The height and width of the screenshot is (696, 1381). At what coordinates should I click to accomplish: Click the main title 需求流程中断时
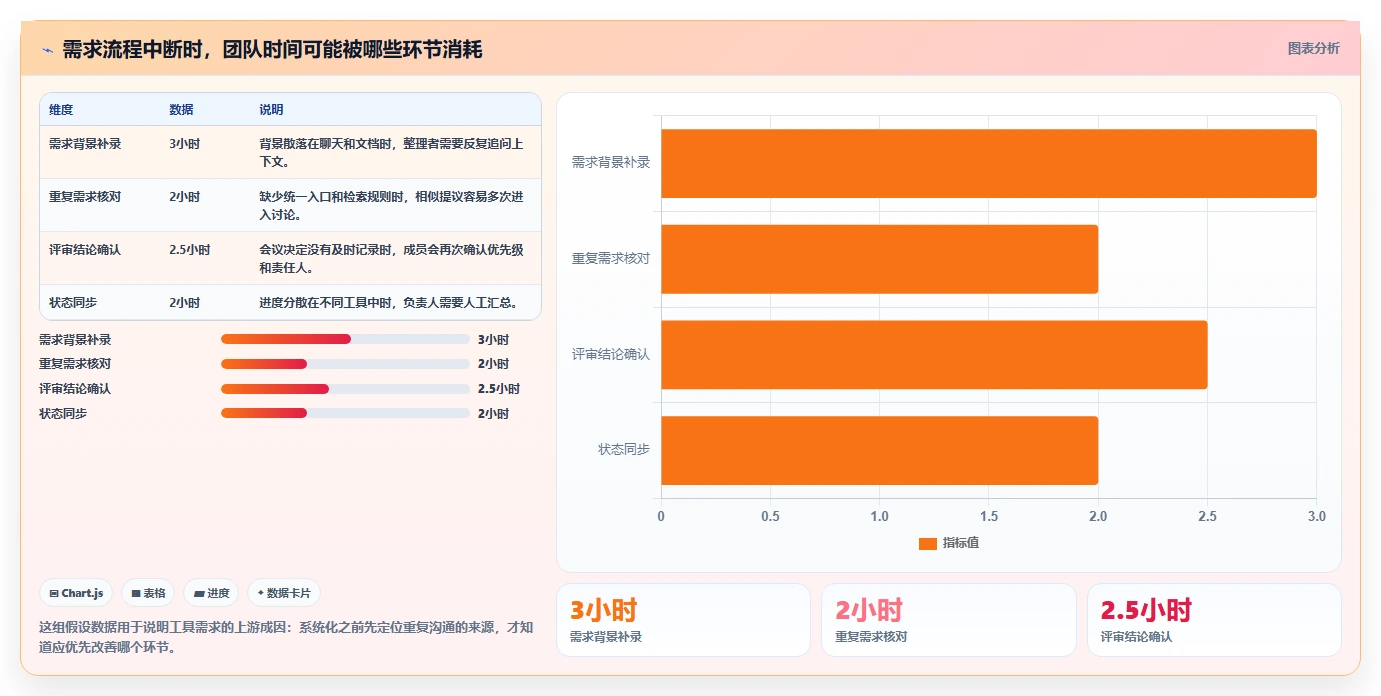(x=273, y=49)
